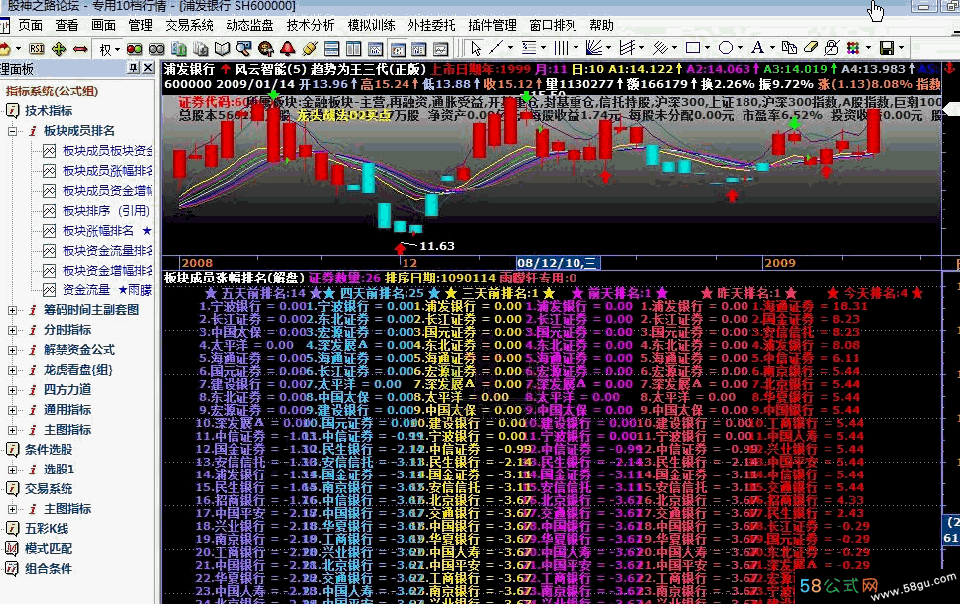This screenshot has width=960, height=604.
Task: Select 交易系统 category in side panel
Action: coord(48,489)
